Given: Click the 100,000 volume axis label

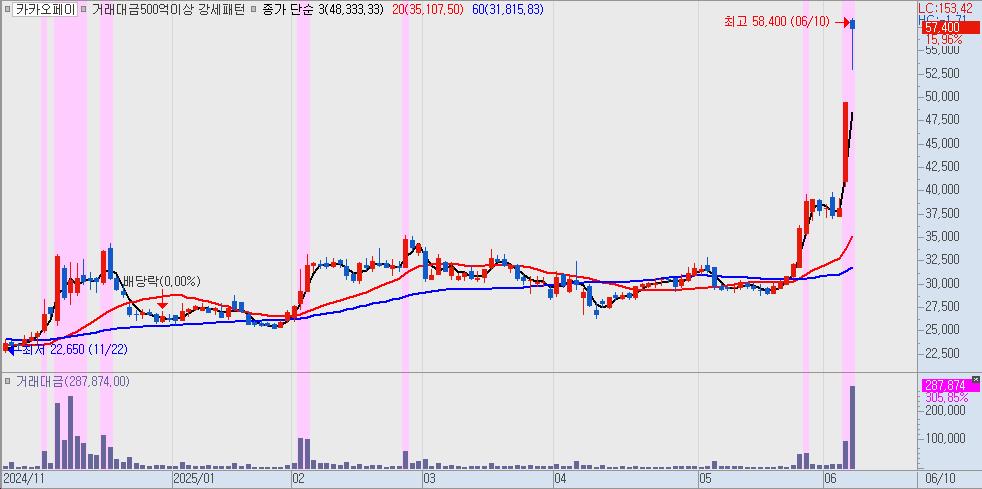Looking at the screenshot, I should click(946, 438).
